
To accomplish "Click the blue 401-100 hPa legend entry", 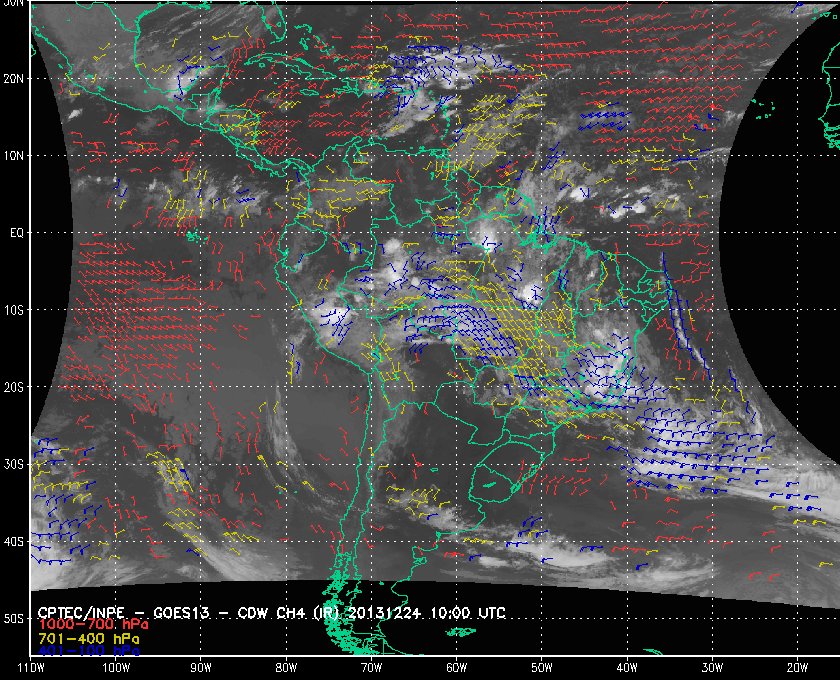I will pyautogui.click(x=89, y=651).
